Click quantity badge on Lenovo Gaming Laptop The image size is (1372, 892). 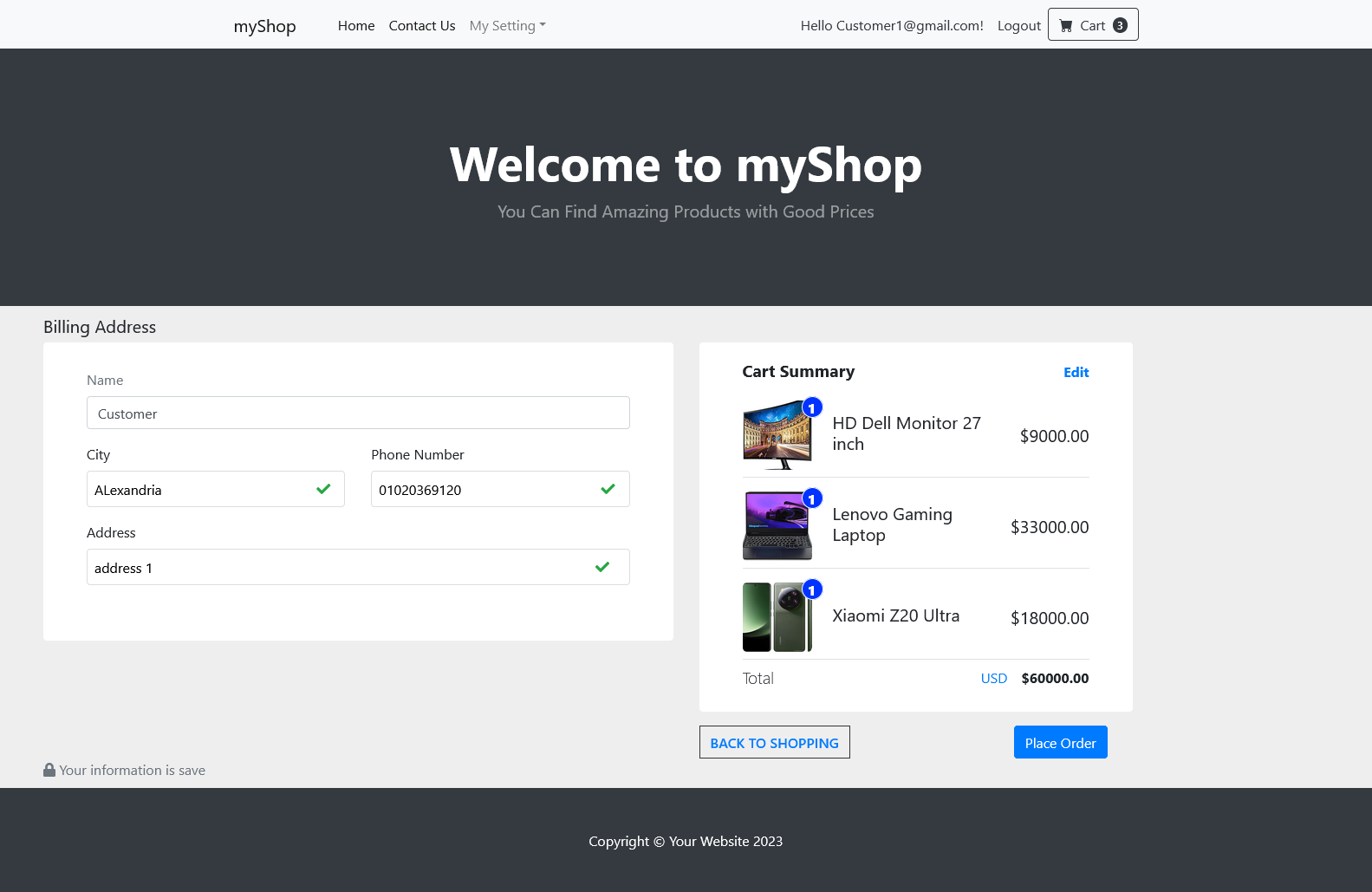pos(812,498)
